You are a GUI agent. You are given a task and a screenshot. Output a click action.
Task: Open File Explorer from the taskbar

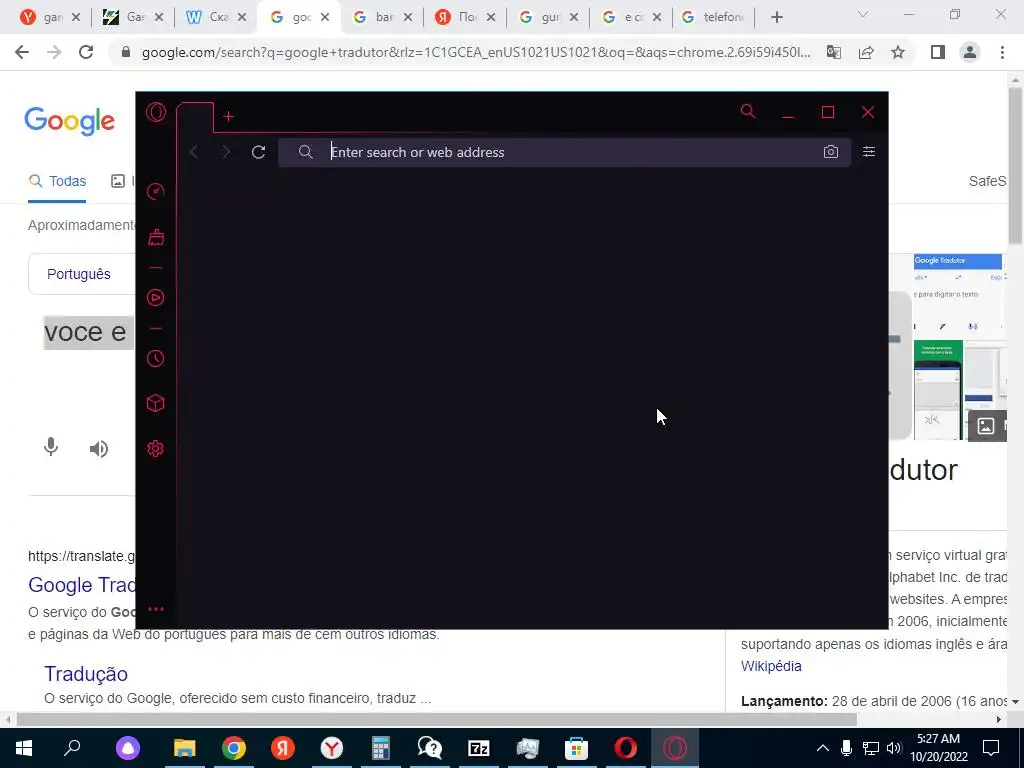click(x=185, y=748)
